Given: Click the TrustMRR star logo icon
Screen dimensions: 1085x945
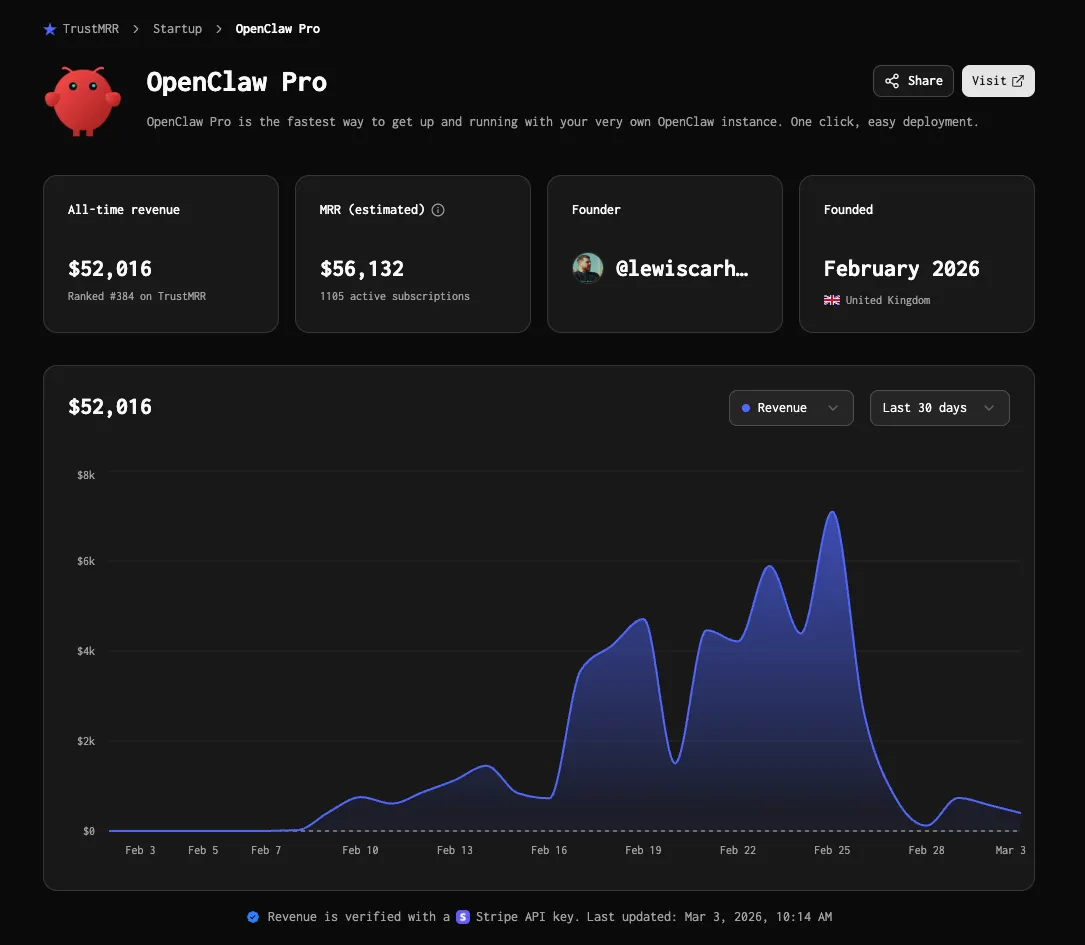Looking at the screenshot, I should (x=50, y=29).
